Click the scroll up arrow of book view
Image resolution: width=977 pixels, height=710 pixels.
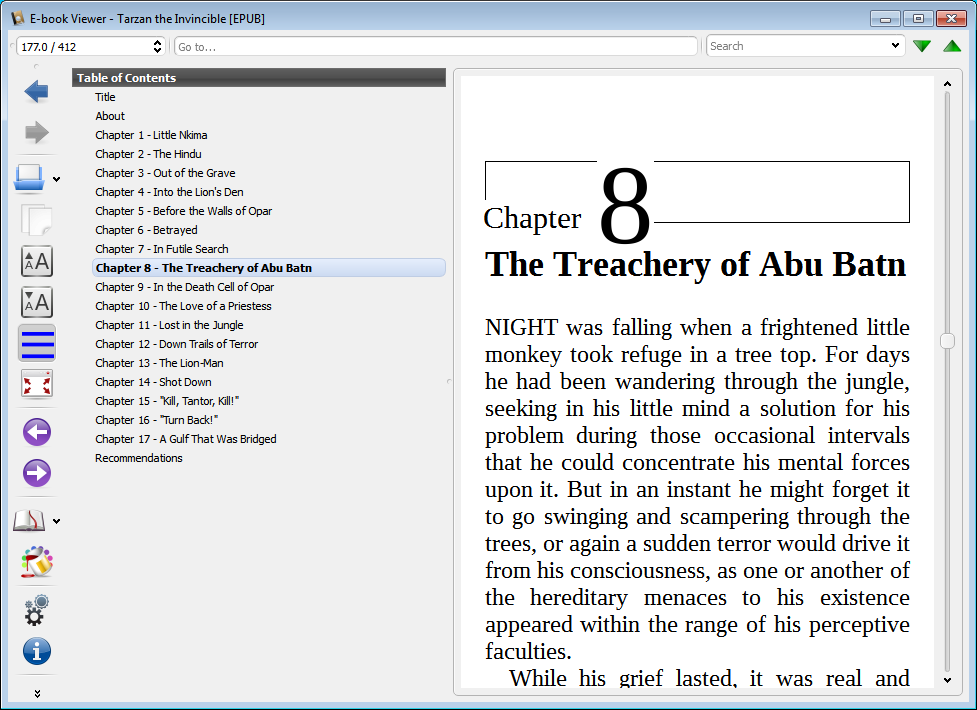click(947, 84)
